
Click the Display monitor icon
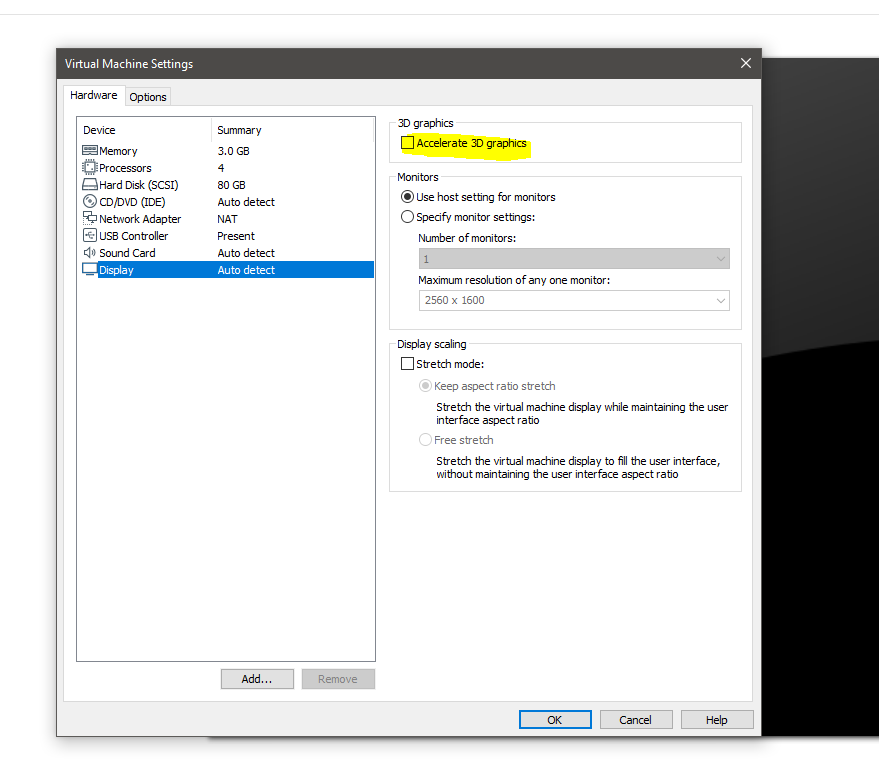pos(90,270)
